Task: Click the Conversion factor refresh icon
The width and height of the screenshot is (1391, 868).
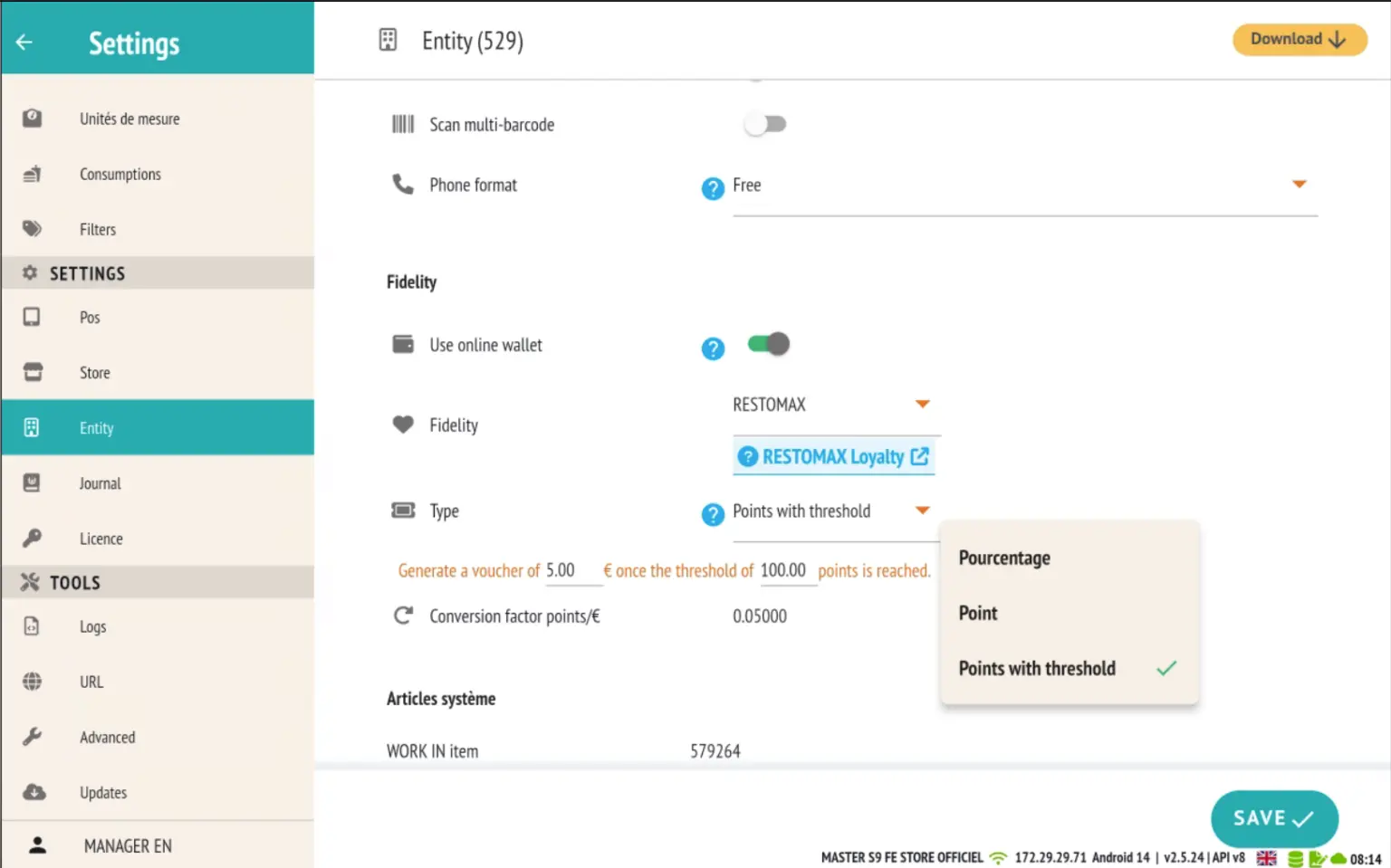Action: coord(403,615)
